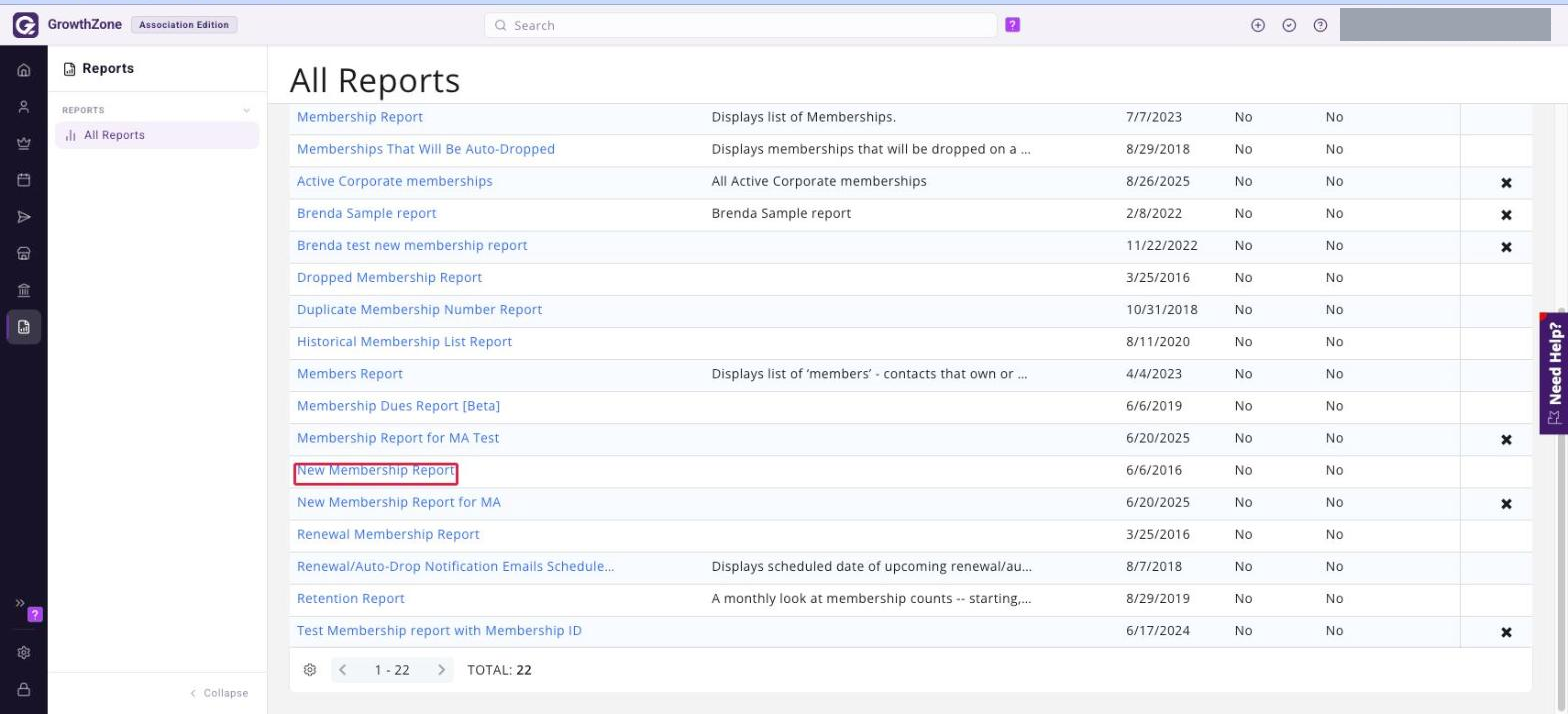Delete Brenda test new membership report
Image resolution: width=1568 pixels, height=714 pixels.
pos(1506,247)
